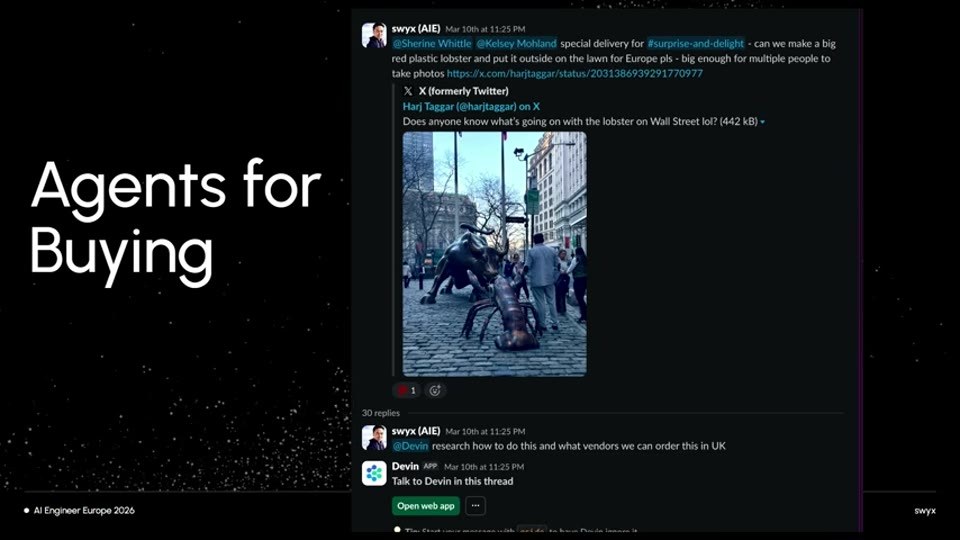Open the Harj Taggar (@harjtaggar) on X link
The image size is (960, 540).
(471, 107)
